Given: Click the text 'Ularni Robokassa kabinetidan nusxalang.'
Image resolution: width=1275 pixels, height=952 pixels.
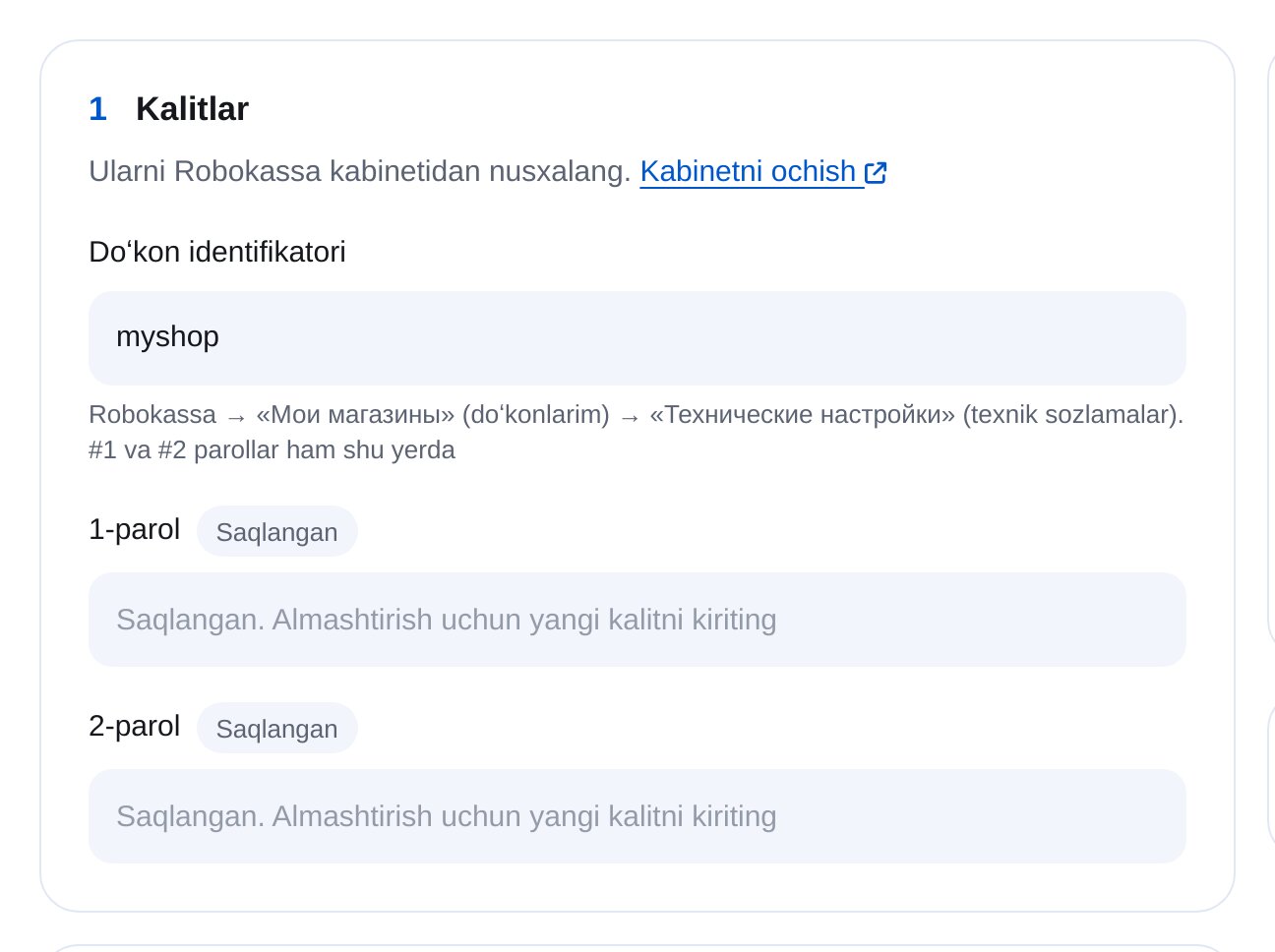Looking at the screenshot, I should click(359, 171).
